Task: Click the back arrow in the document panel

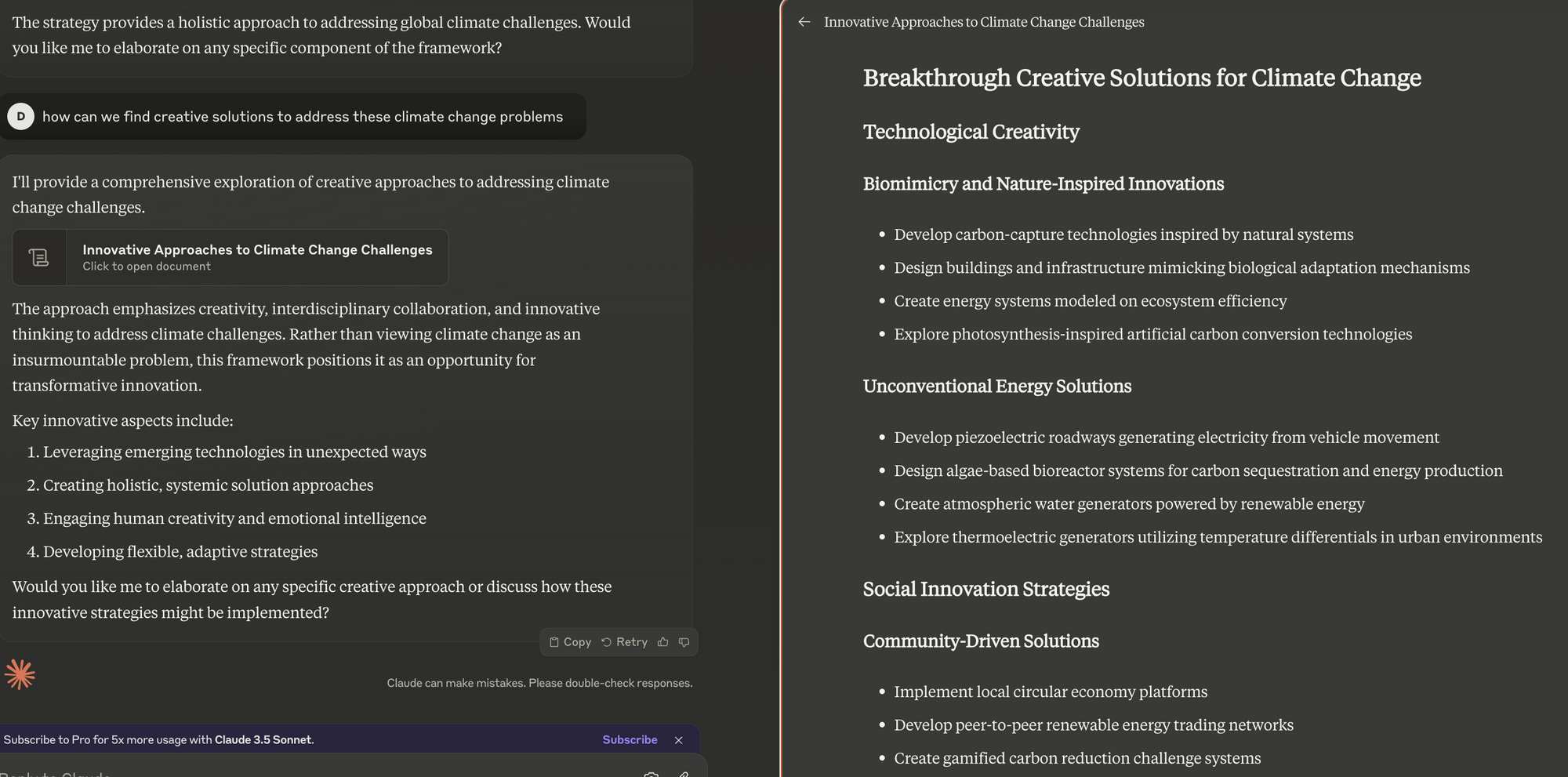Action: tap(804, 22)
